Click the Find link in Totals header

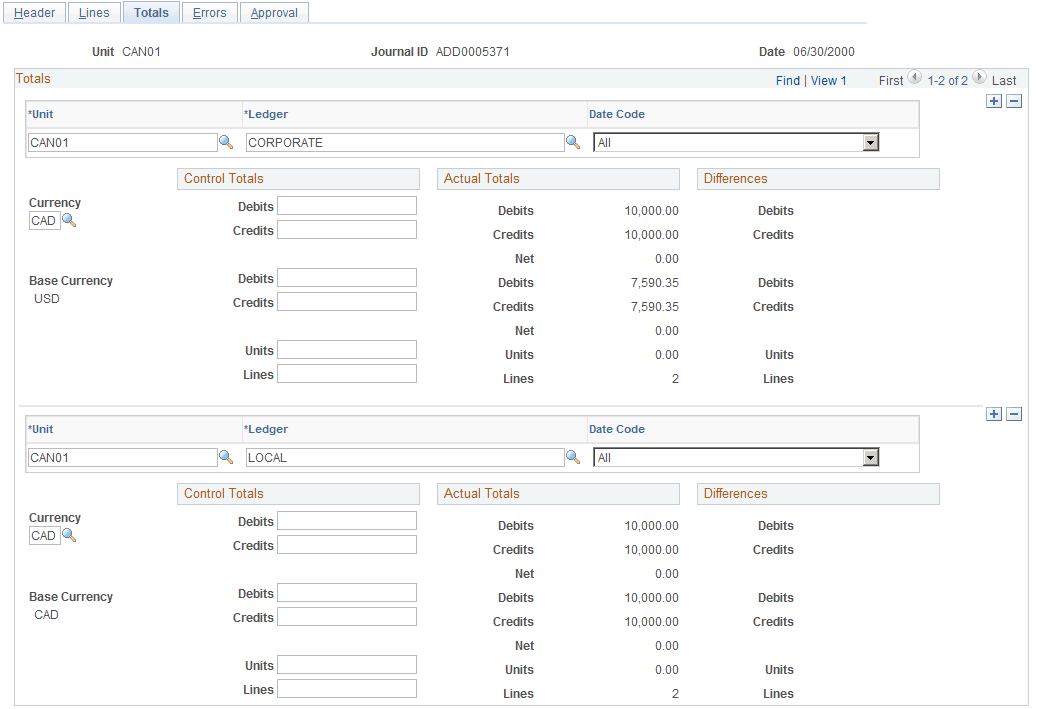788,81
